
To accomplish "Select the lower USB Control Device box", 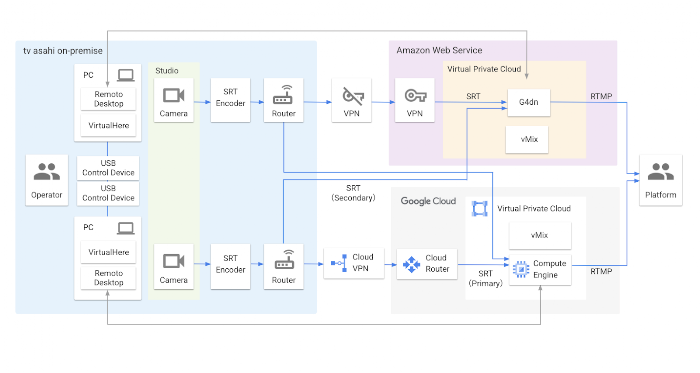I will click(x=108, y=193).
